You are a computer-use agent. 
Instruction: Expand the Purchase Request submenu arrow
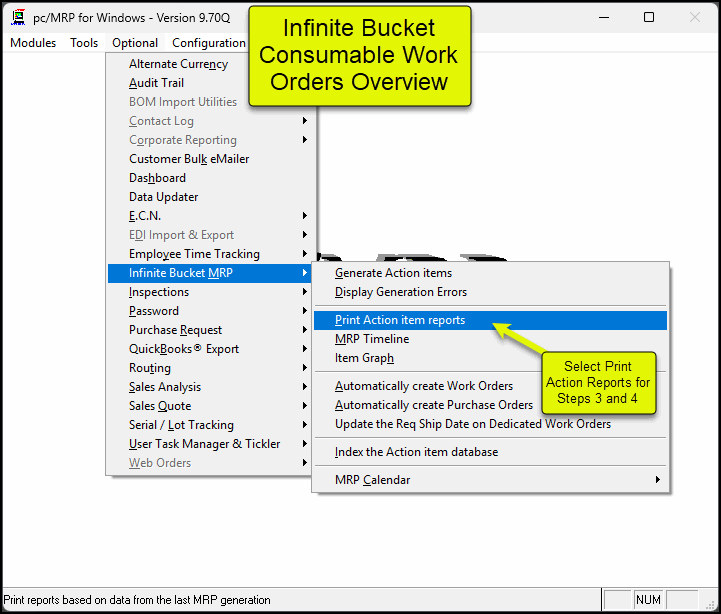tap(304, 330)
